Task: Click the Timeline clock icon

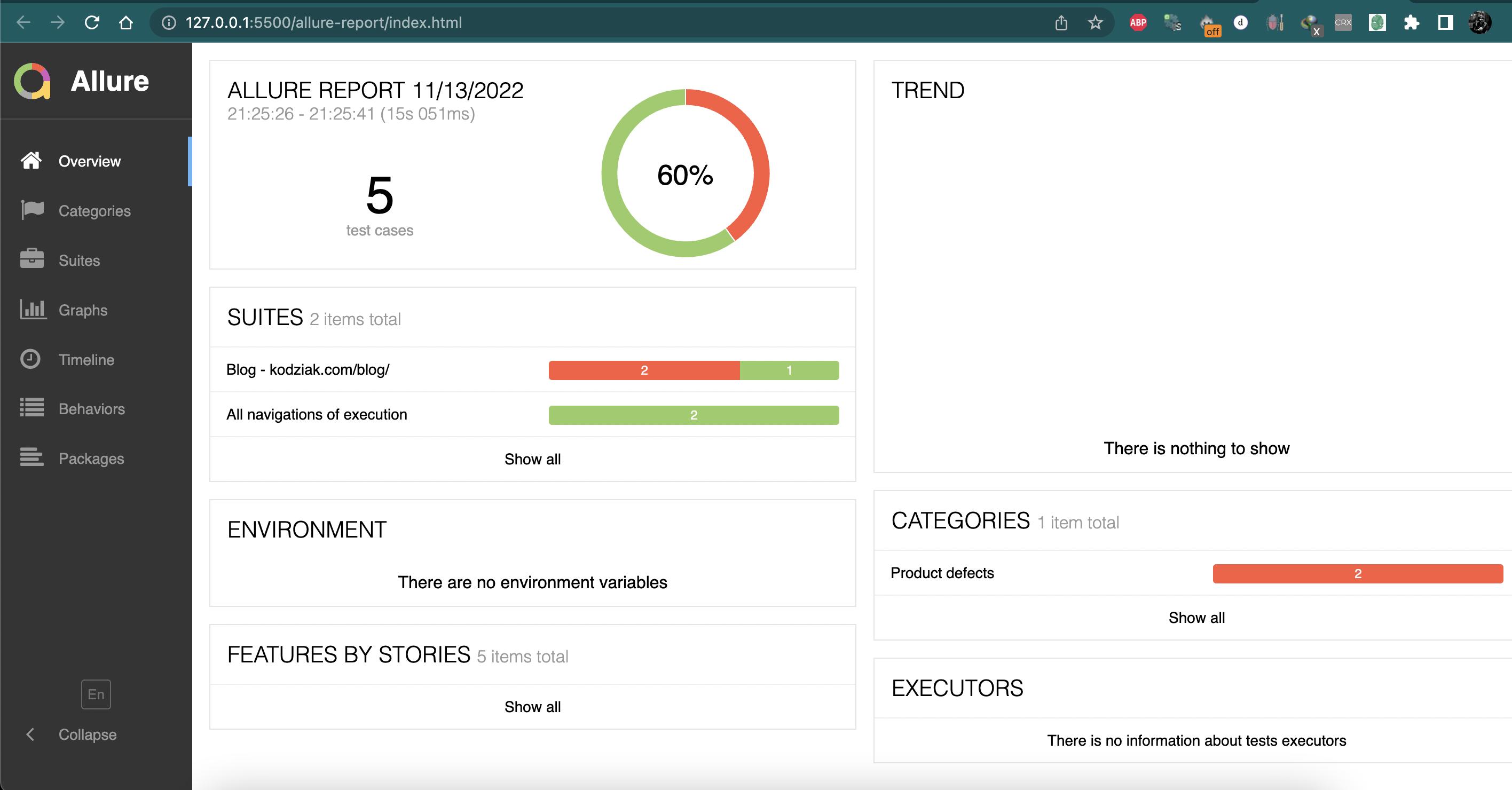Action: (x=30, y=359)
